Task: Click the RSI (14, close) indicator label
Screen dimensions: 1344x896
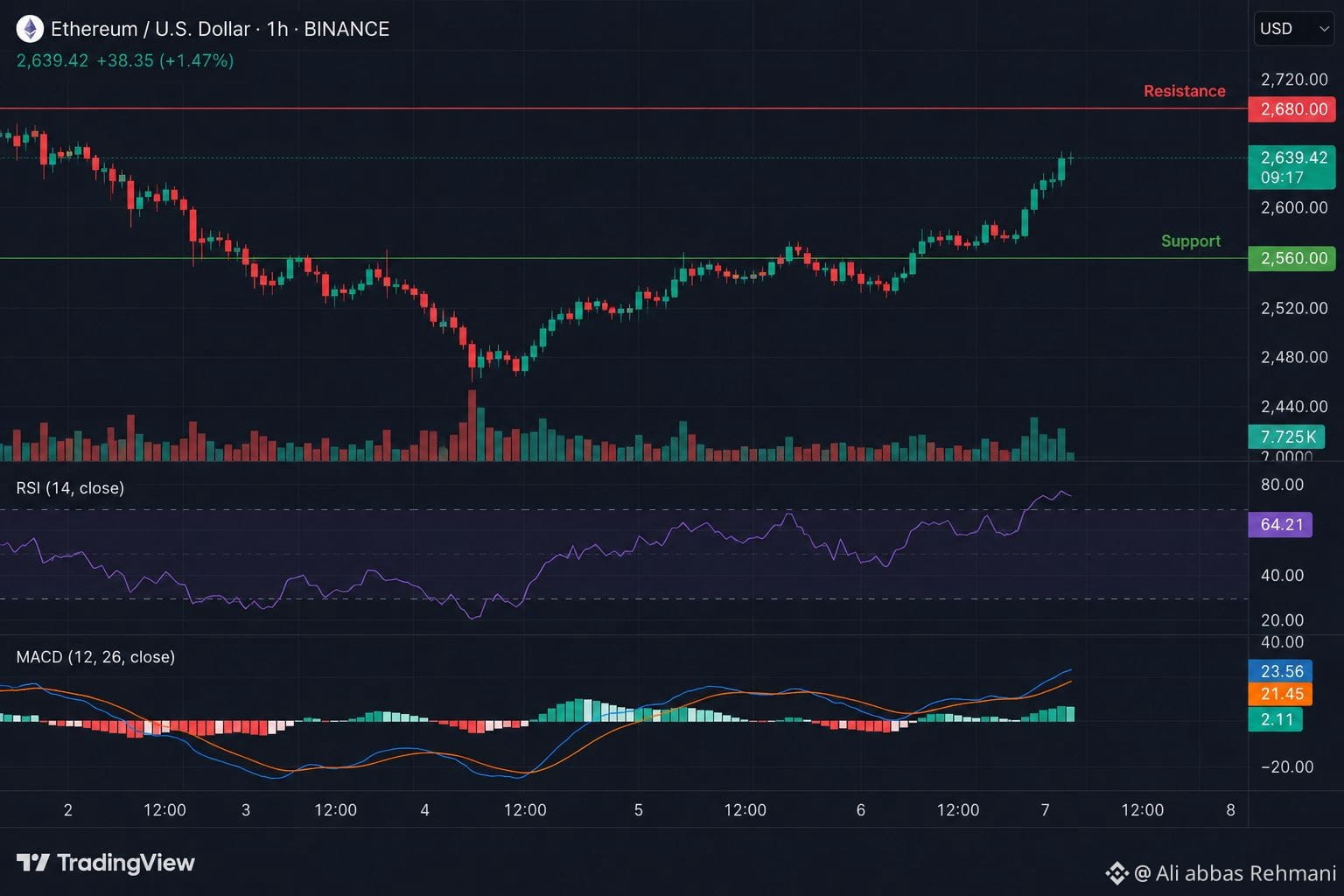Action: click(70, 488)
